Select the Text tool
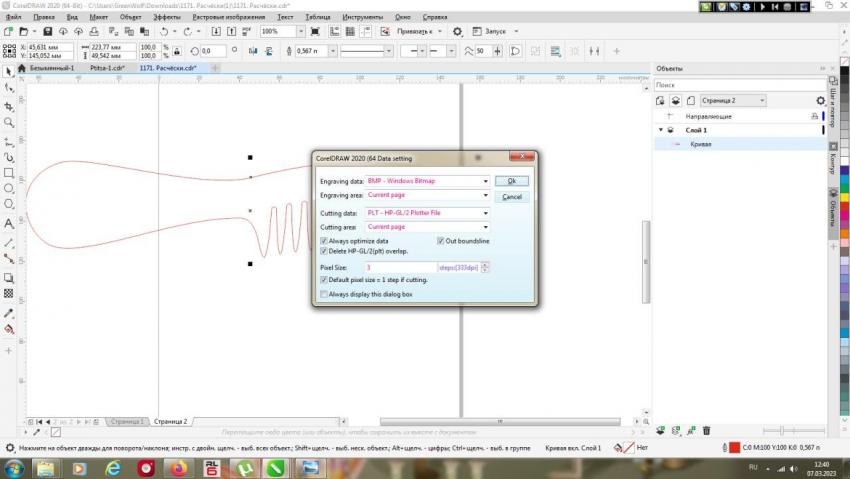The width and height of the screenshot is (850, 479). 9,223
